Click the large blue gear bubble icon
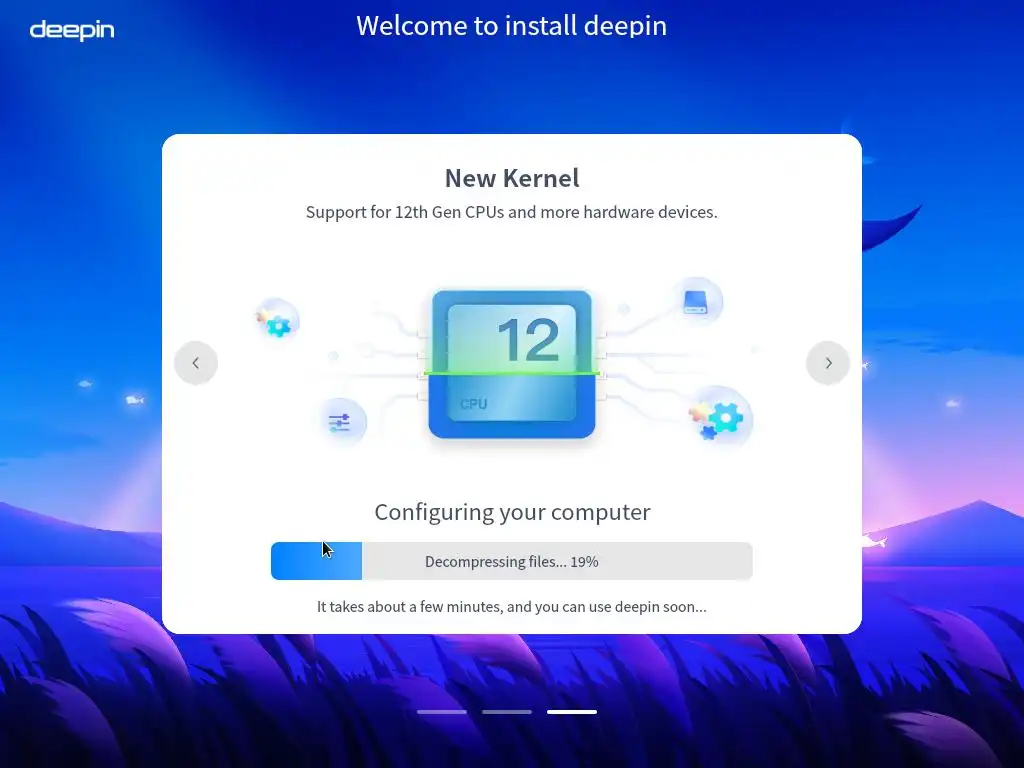The image size is (1024, 768). [721, 419]
